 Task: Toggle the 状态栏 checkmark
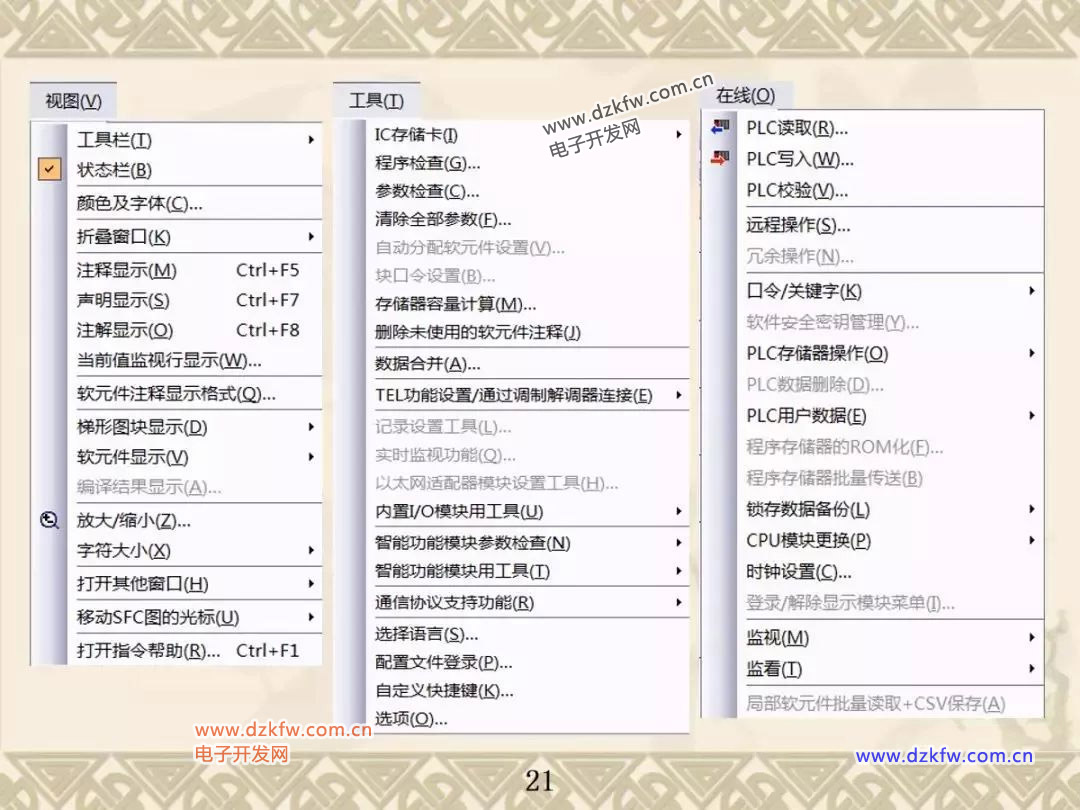coord(49,170)
